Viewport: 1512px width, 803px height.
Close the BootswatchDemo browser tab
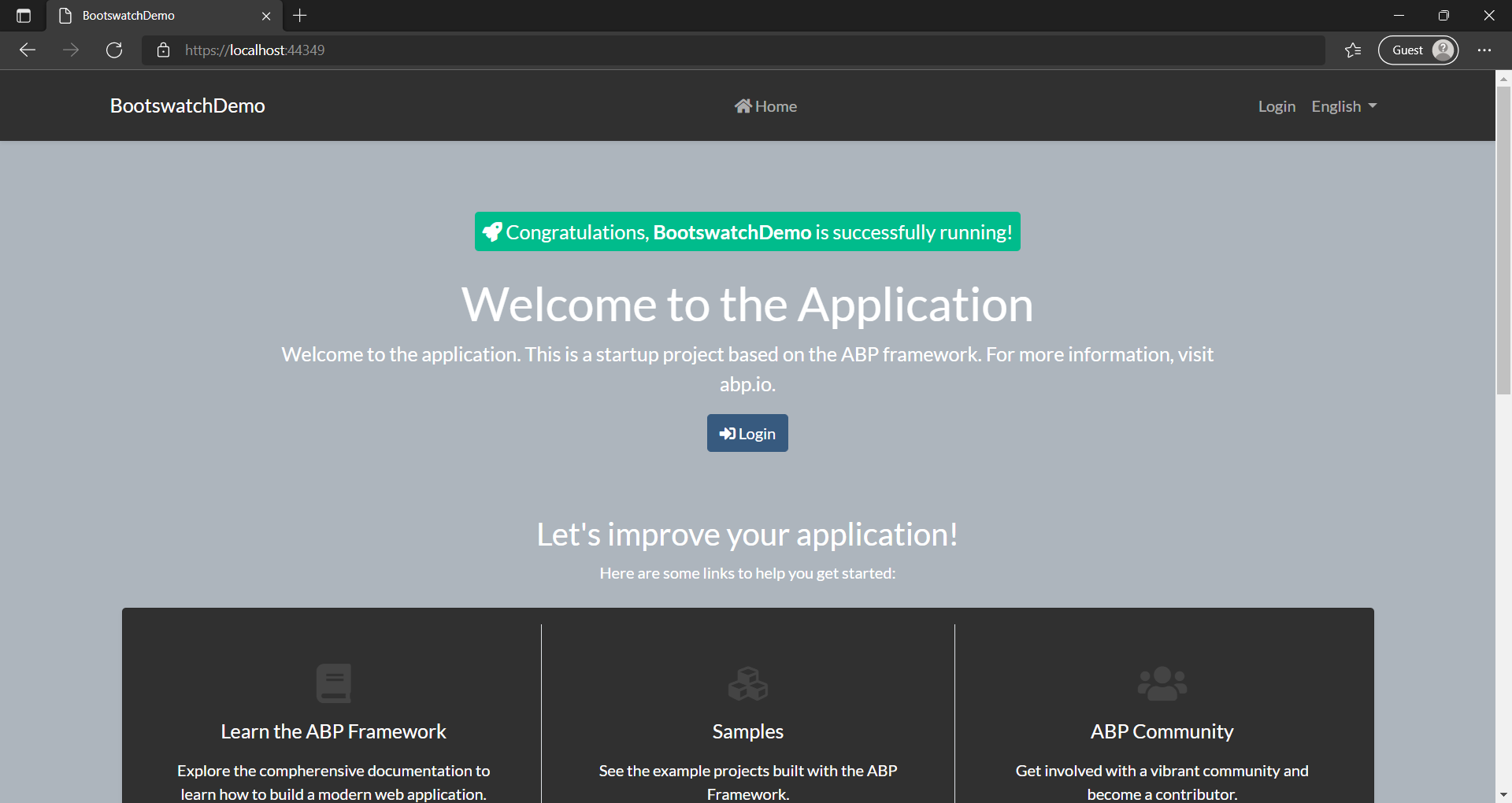tap(266, 16)
